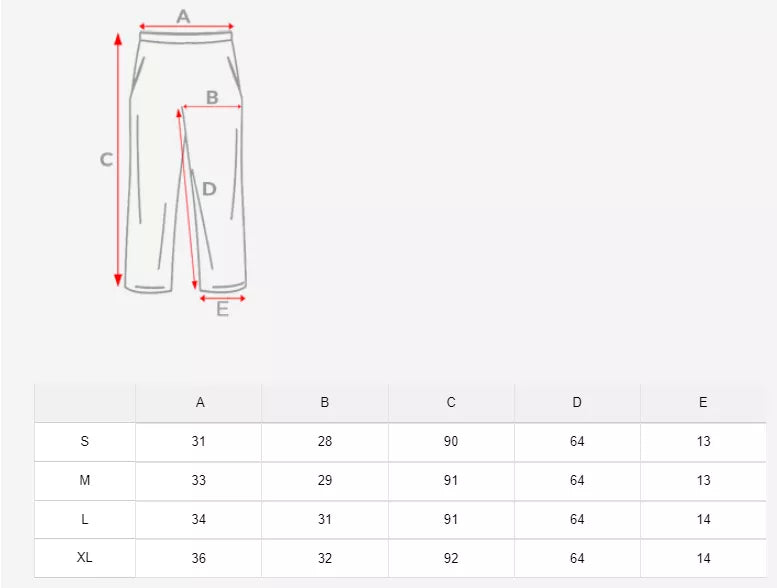
Task: Click the letter E hem label on diagram
Action: point(222,310)
